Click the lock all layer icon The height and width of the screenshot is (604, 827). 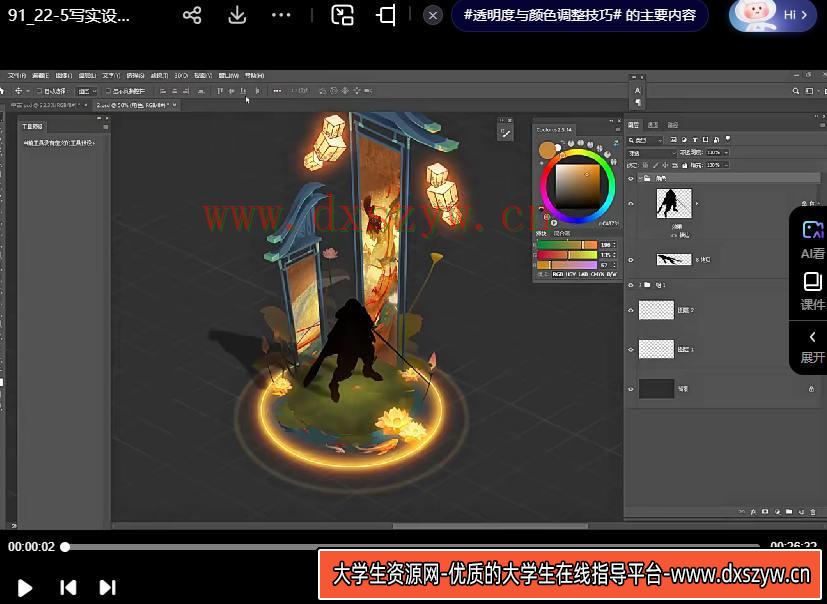click(x=687, y=165)
